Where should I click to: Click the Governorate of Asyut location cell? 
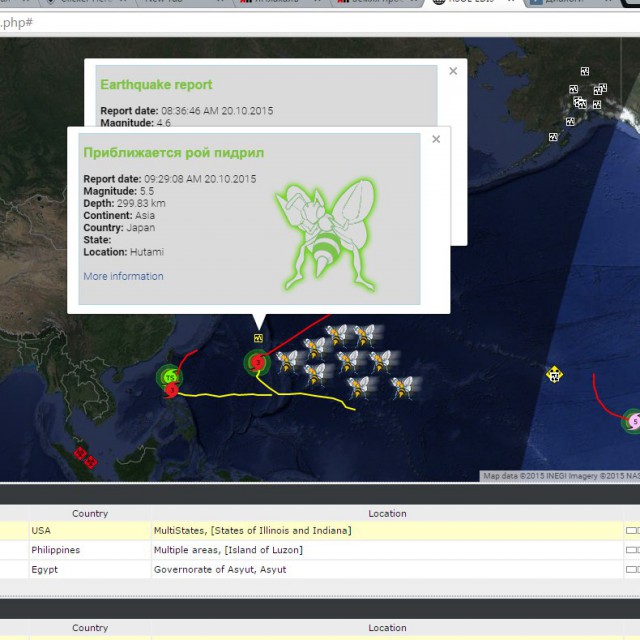(x=387, y=570)
